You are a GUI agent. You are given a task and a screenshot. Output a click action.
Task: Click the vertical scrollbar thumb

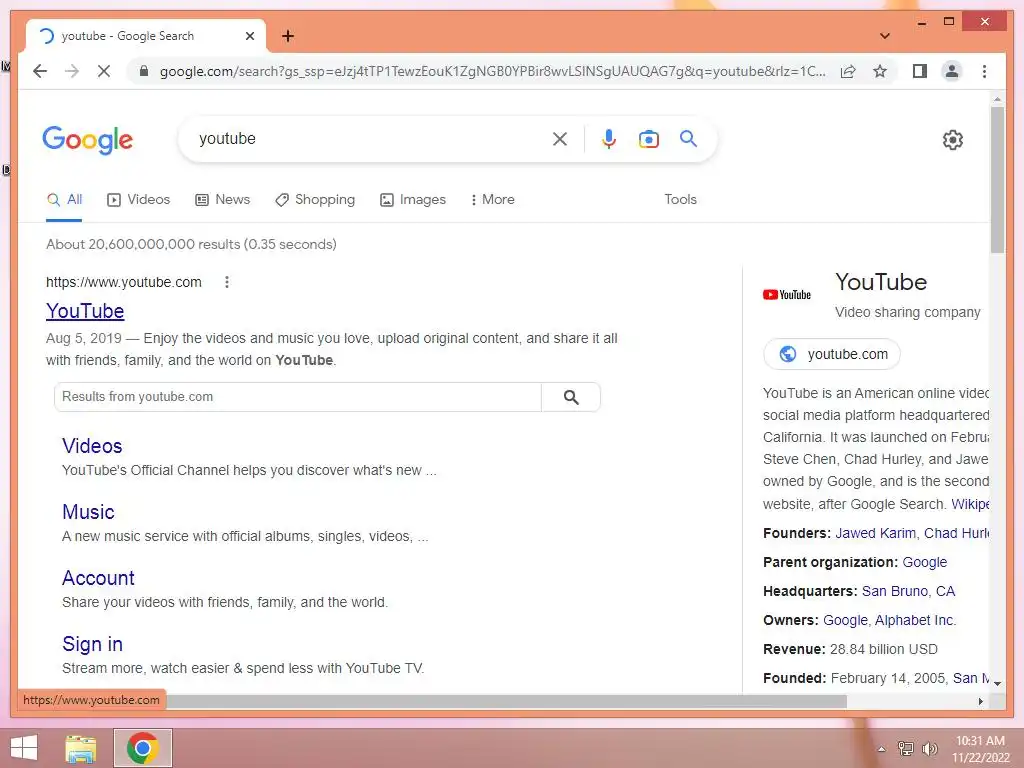point(997,180)
